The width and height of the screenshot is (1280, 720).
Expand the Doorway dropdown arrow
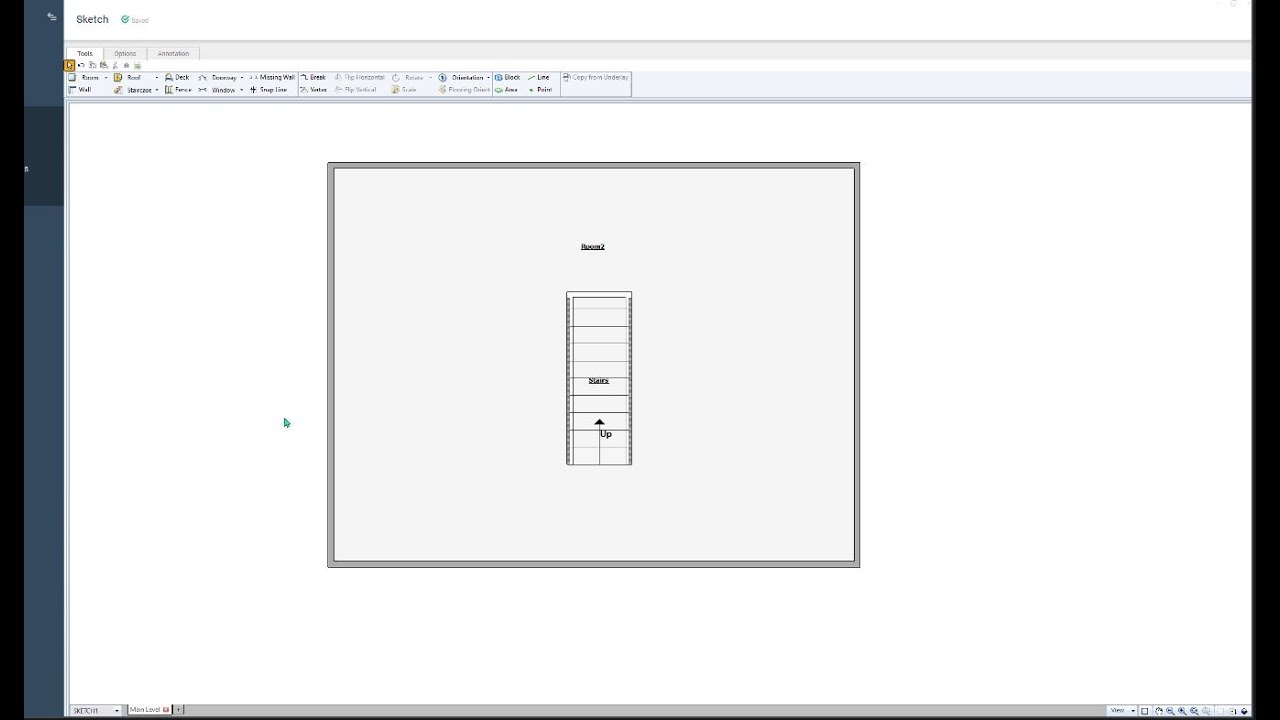(x=242, y=77)
